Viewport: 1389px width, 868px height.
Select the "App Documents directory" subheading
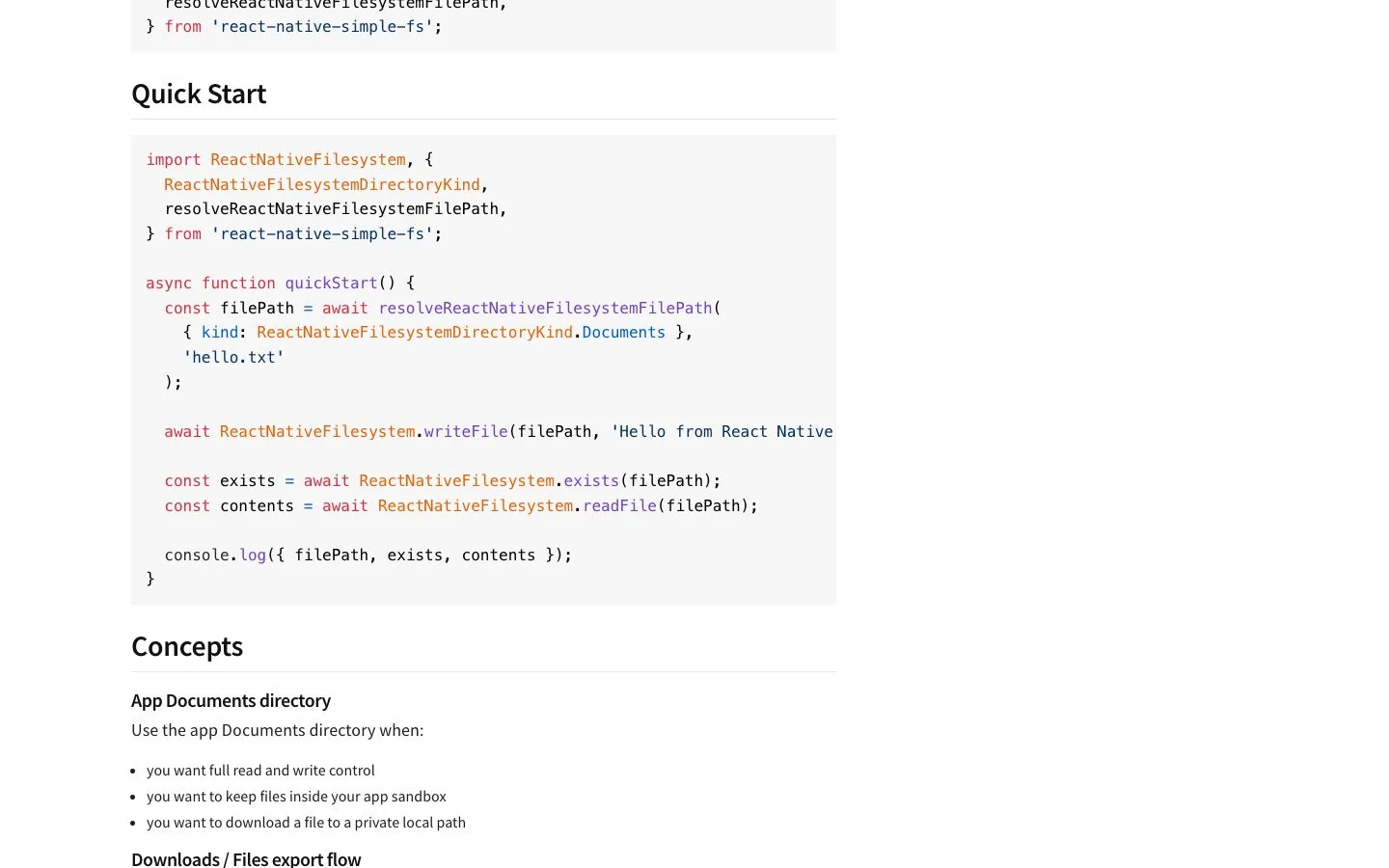point(231,700)
